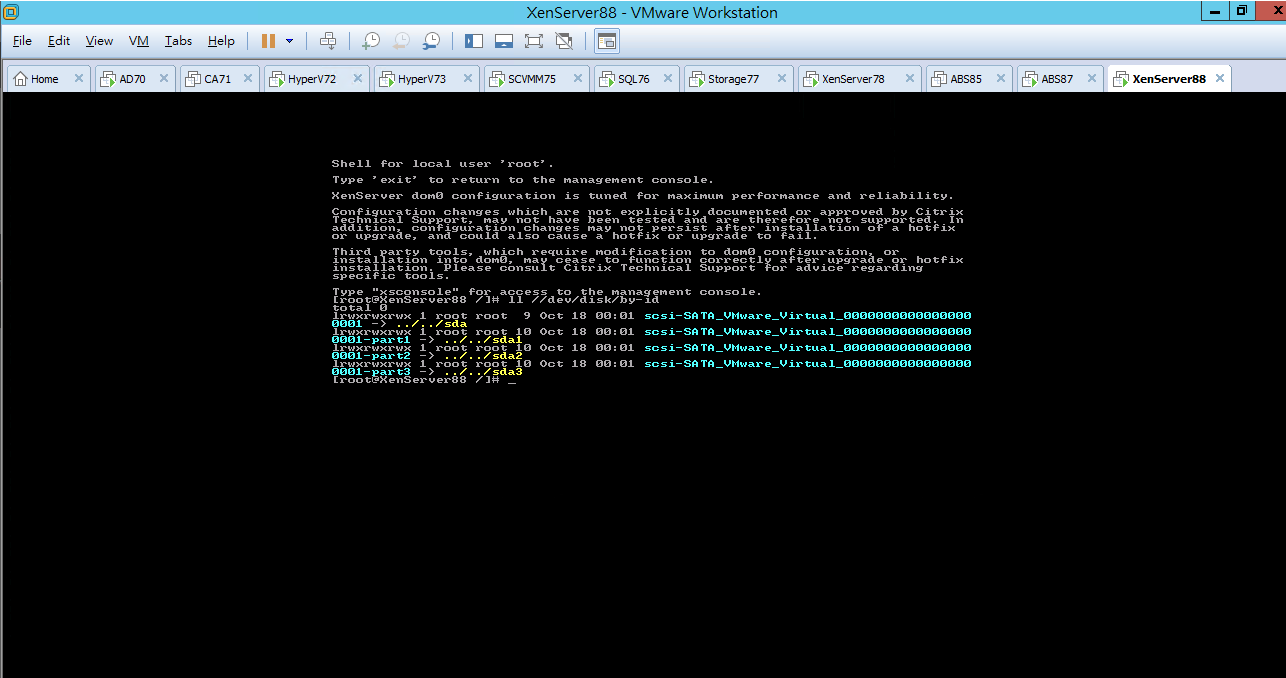Viewport: 1286px width, 678px height.
Task: Click the XenServer78 tab VM icon
Action: [811, 79]
